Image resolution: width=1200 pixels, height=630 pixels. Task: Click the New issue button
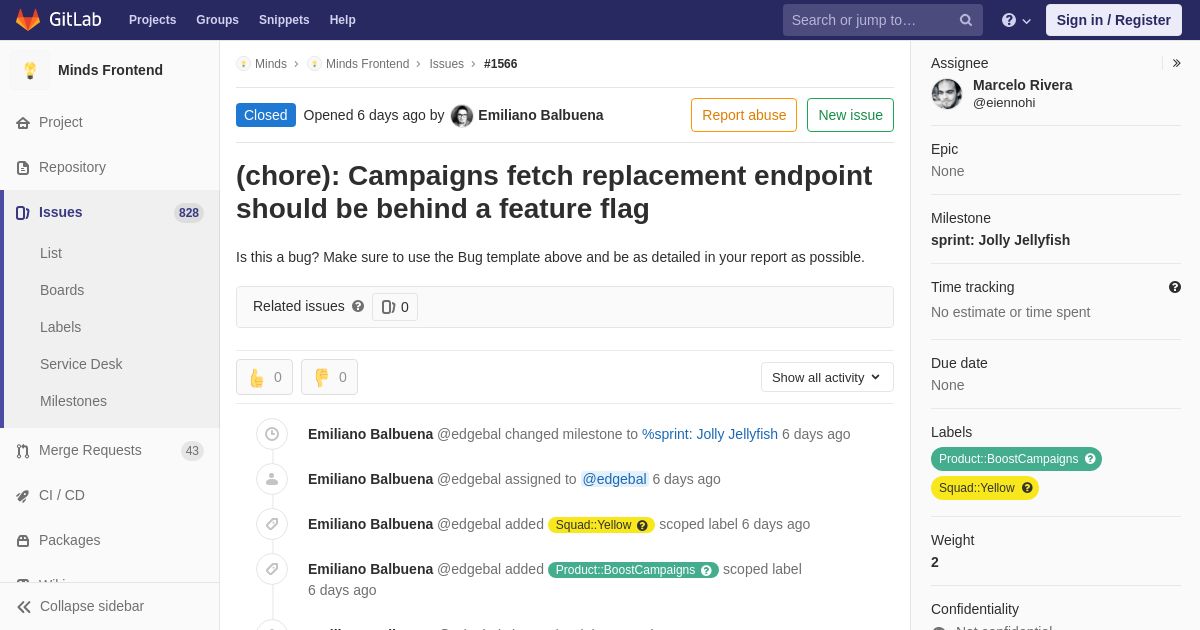[850, 115]
